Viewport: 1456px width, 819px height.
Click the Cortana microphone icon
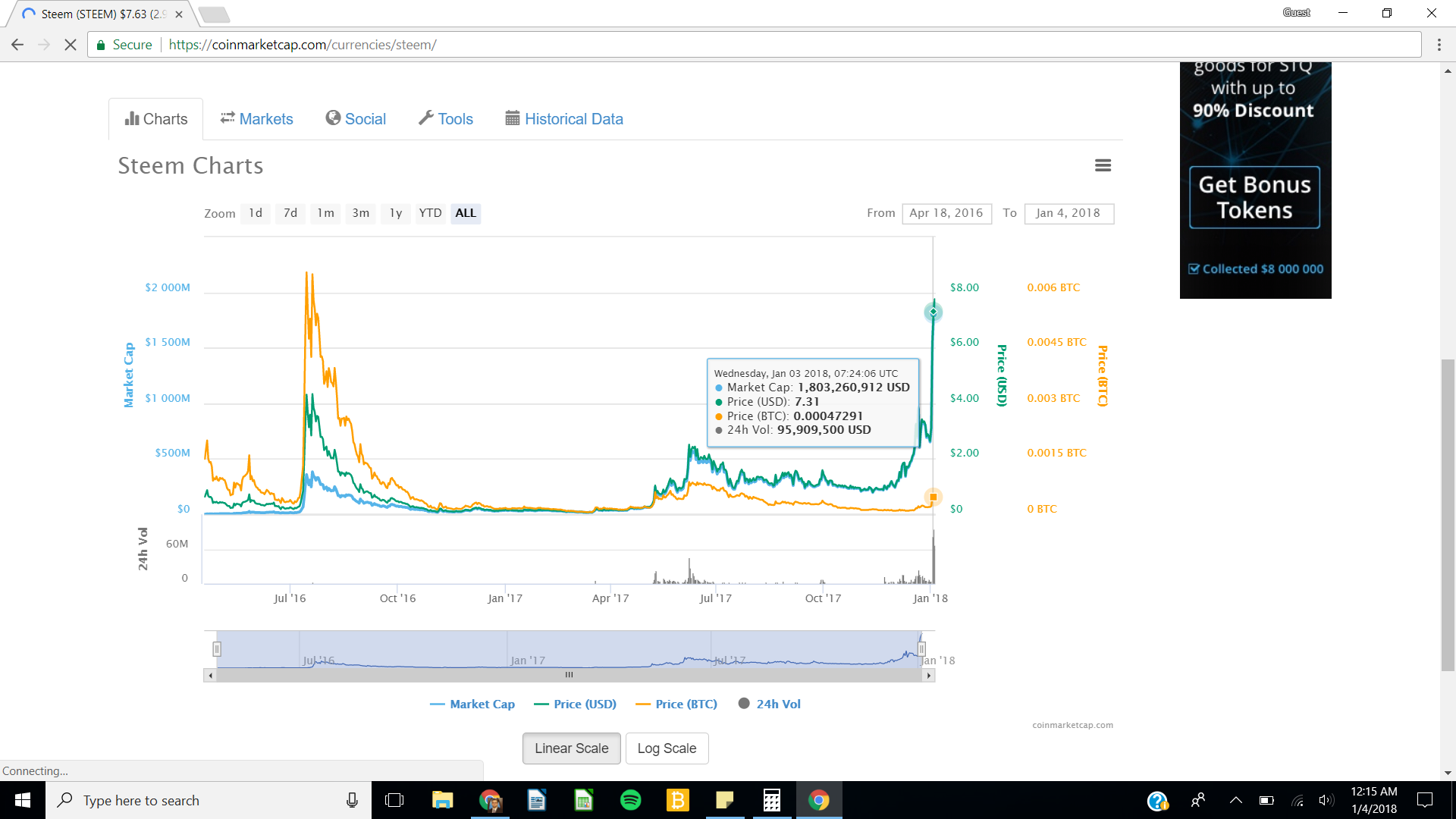tap(352, 800)
